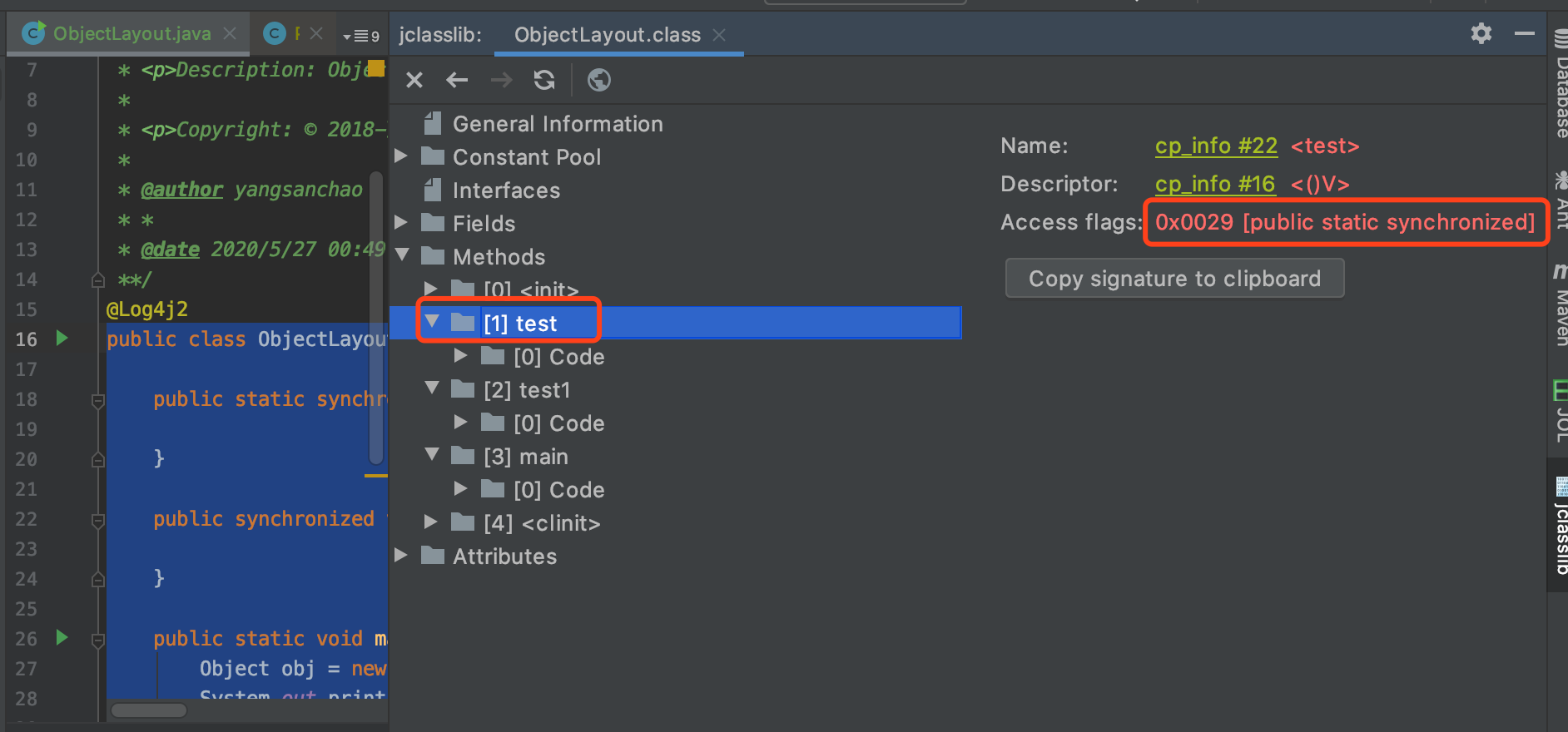This screenshot has width=1568, height=732.
Task: Run the ObjectLayout class via gutter arrow
Action: coord(62,339)
